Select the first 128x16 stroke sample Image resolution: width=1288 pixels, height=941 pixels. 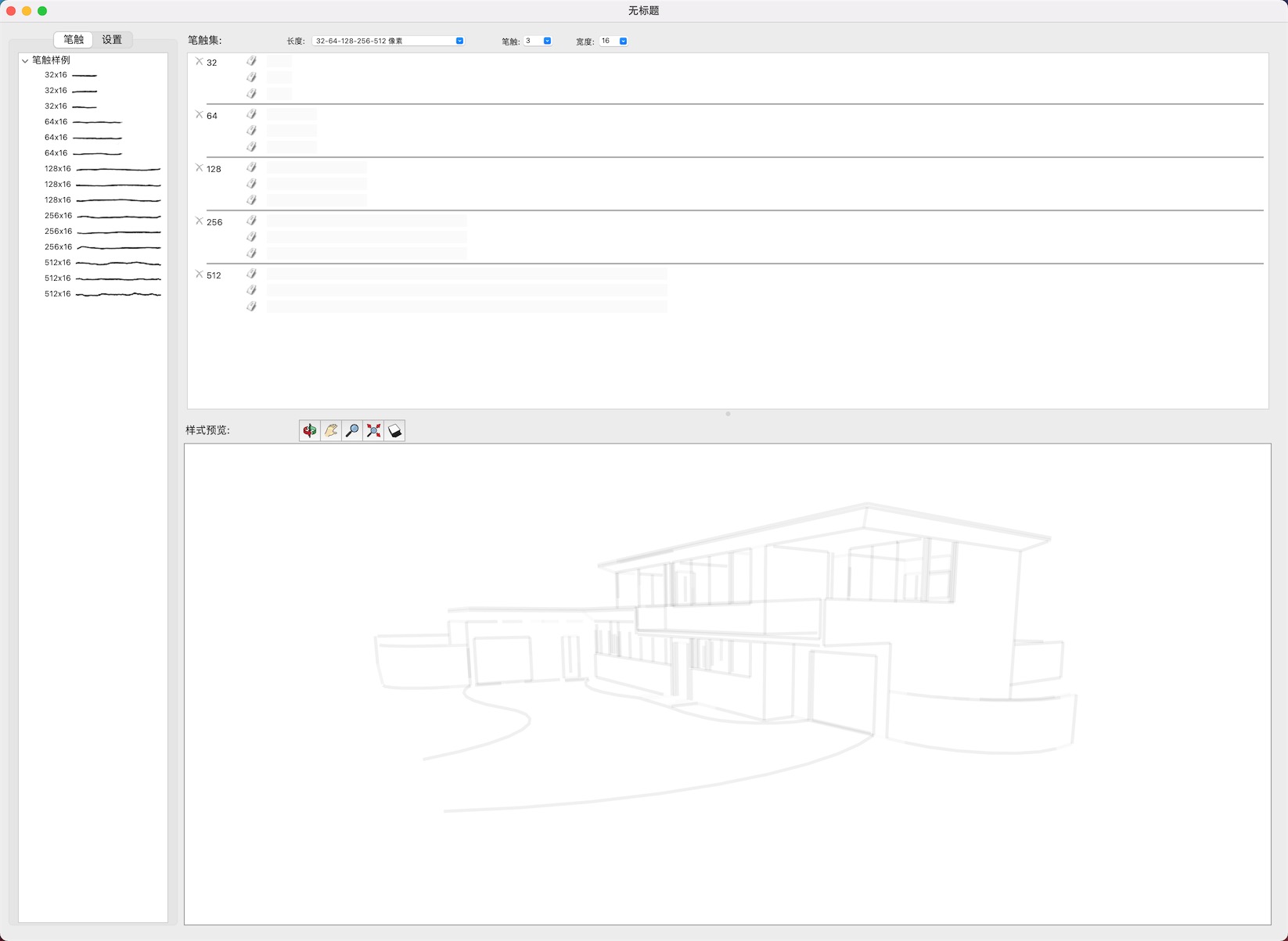(x=103, y=169)
